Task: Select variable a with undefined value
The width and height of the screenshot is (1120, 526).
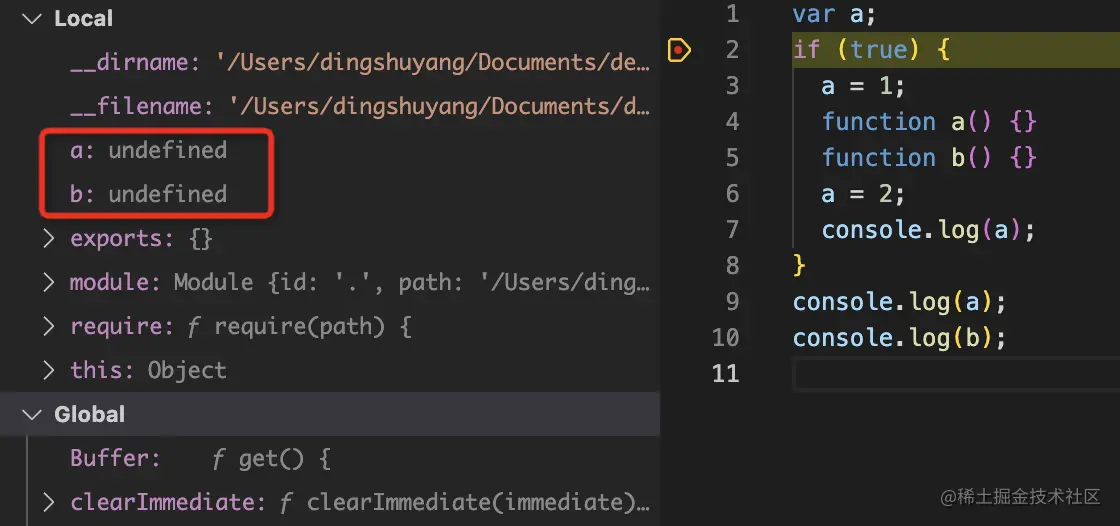Action: (148, 150)
